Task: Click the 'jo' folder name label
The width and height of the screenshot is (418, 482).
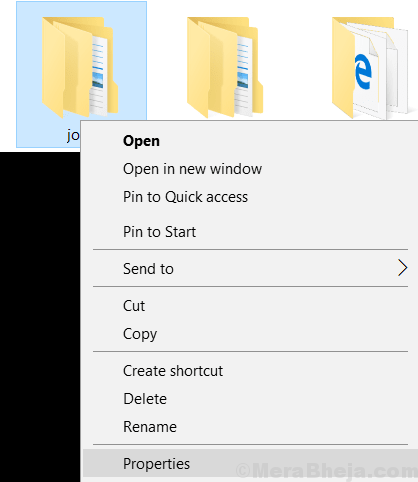Action: point(73,136)
